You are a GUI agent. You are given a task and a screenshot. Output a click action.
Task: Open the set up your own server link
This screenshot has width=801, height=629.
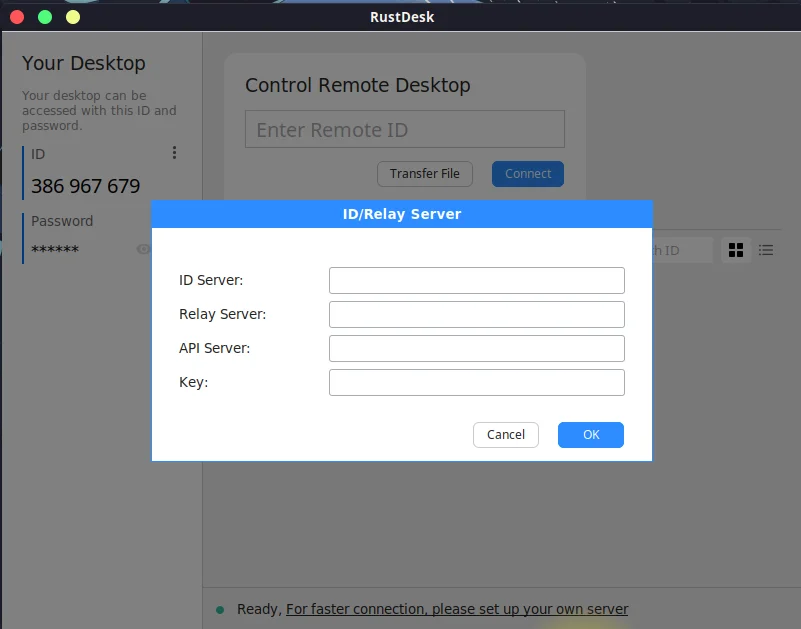[x=457, y=609]
